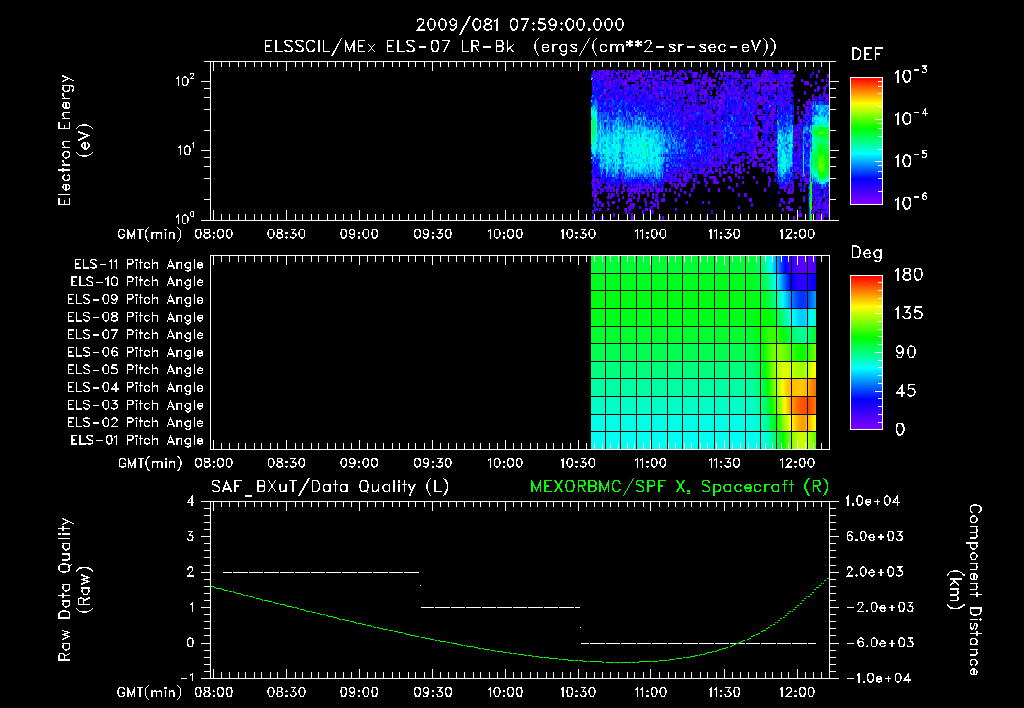Select ELS-07 Pitch Angle row label
This screenshot has width=1024, height=708.
135,335
